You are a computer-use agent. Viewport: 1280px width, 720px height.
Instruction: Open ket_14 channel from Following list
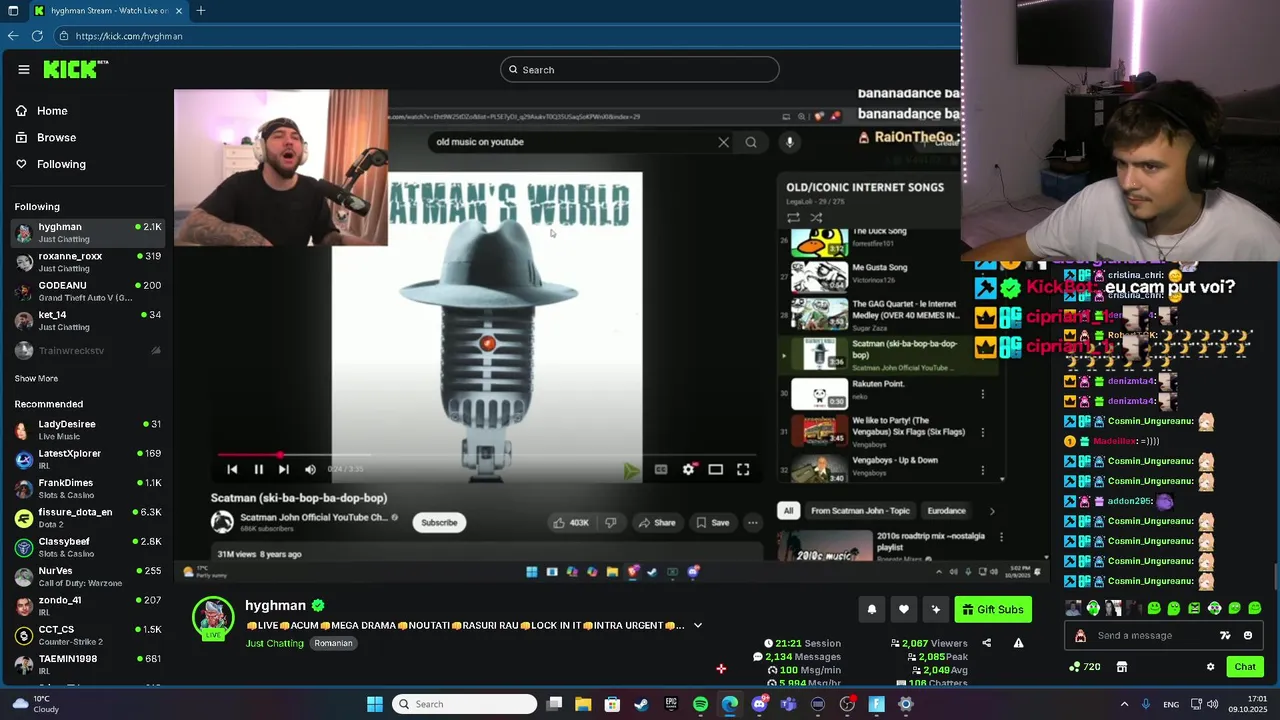[x=88, y=321]
